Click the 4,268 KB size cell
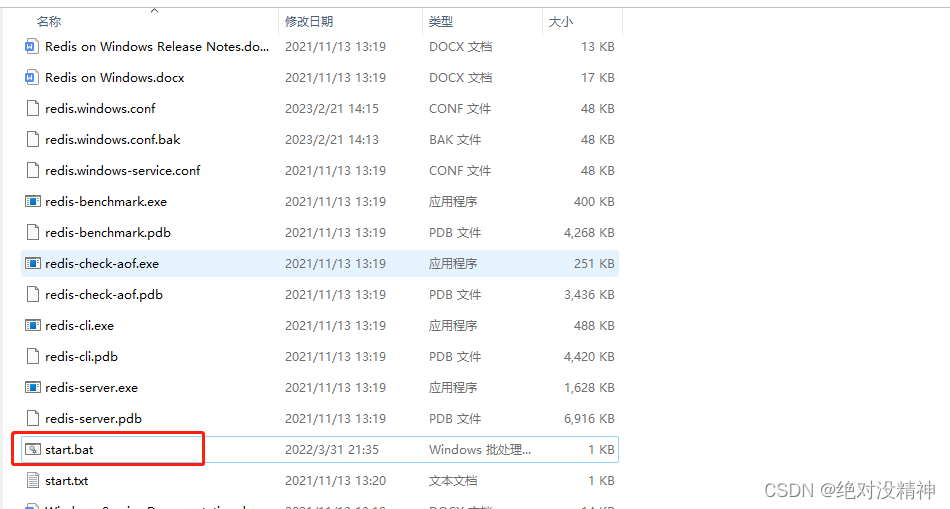The height and width of the screenshot is (509, 950). coord(589,233)
